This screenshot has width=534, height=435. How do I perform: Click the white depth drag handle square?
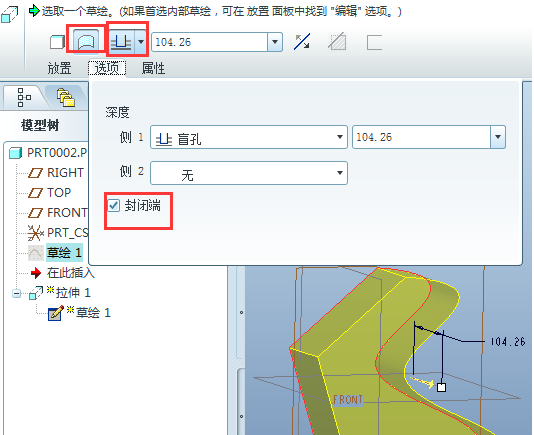pyautogui.click(x=441, y=387)
